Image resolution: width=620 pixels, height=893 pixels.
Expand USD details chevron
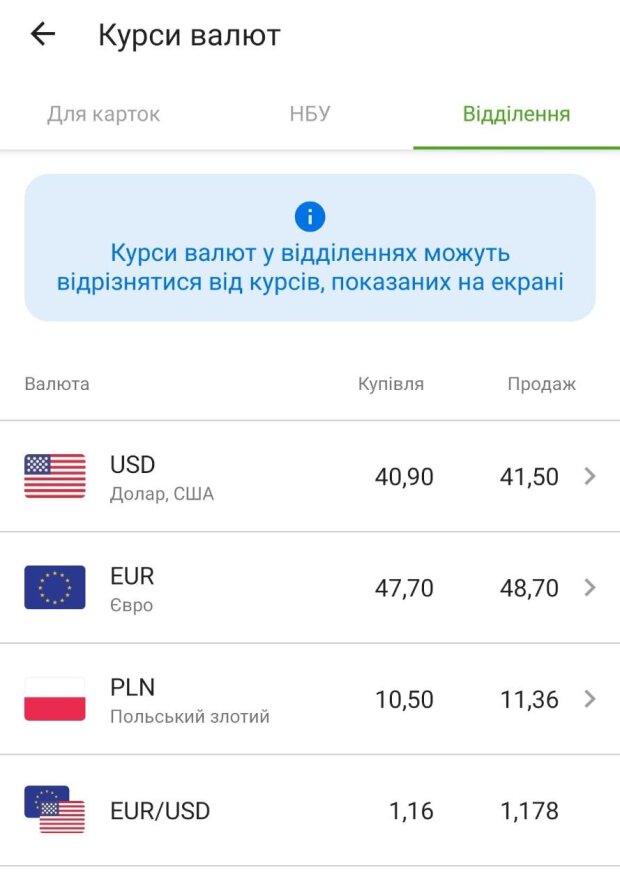coord(590,477)
